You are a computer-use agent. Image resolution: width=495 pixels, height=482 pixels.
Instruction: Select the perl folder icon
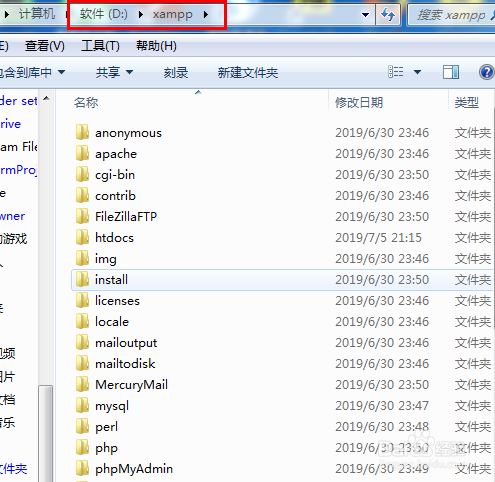(82, 427)
